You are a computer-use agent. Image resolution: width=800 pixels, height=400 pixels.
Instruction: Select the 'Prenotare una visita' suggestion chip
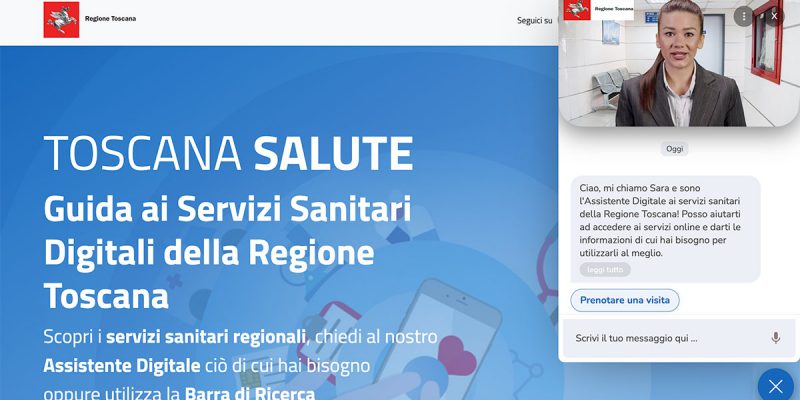(x=624, y=301)
